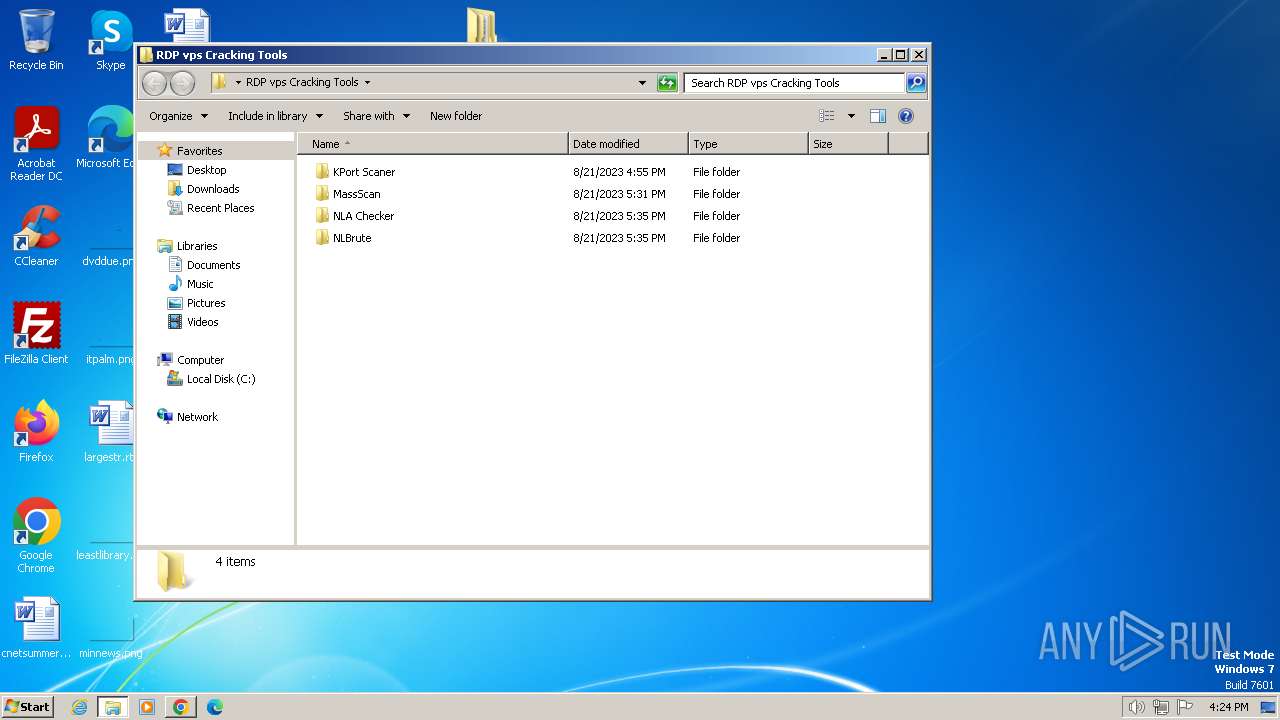1280x720 pixels.
Task: Launch CCleaner desktop shortcut
Action: 36,236
